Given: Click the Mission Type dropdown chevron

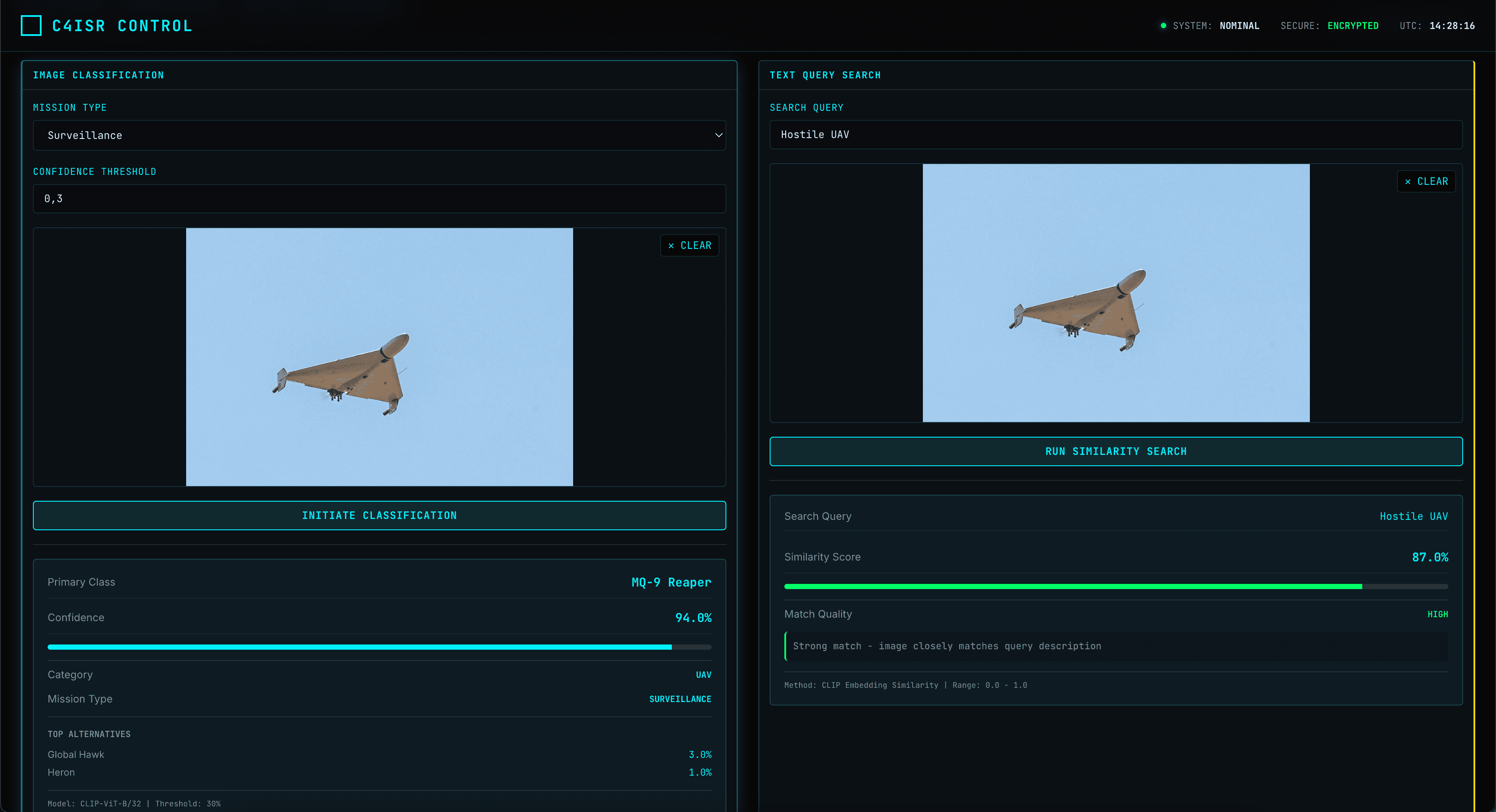Looking at the screenshot, I should pos(719,135).
